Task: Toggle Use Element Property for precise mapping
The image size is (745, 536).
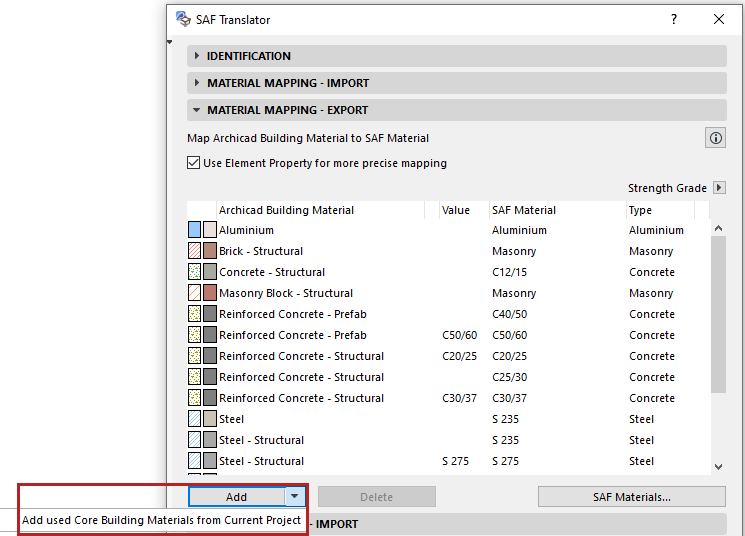Action: 194,163
